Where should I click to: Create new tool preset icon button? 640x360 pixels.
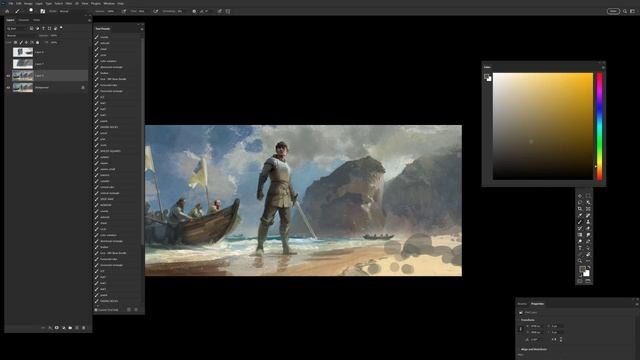point(129,310)
